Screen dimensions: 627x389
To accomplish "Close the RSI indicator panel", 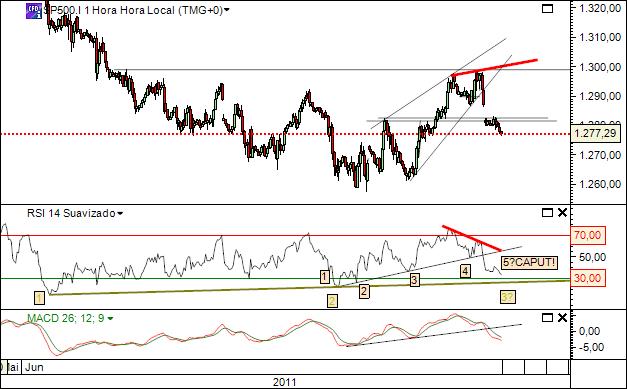I will (x=562, y=213).
